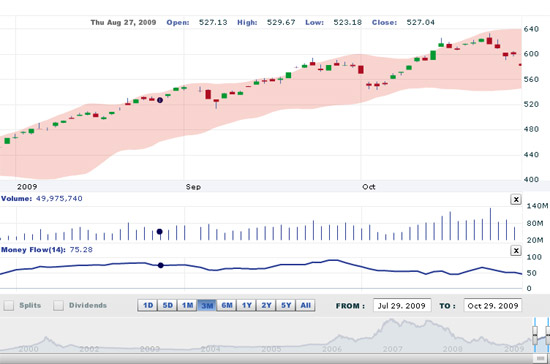Click the Open value 527.13
550x364 pixels.
[x=213, y=22]
